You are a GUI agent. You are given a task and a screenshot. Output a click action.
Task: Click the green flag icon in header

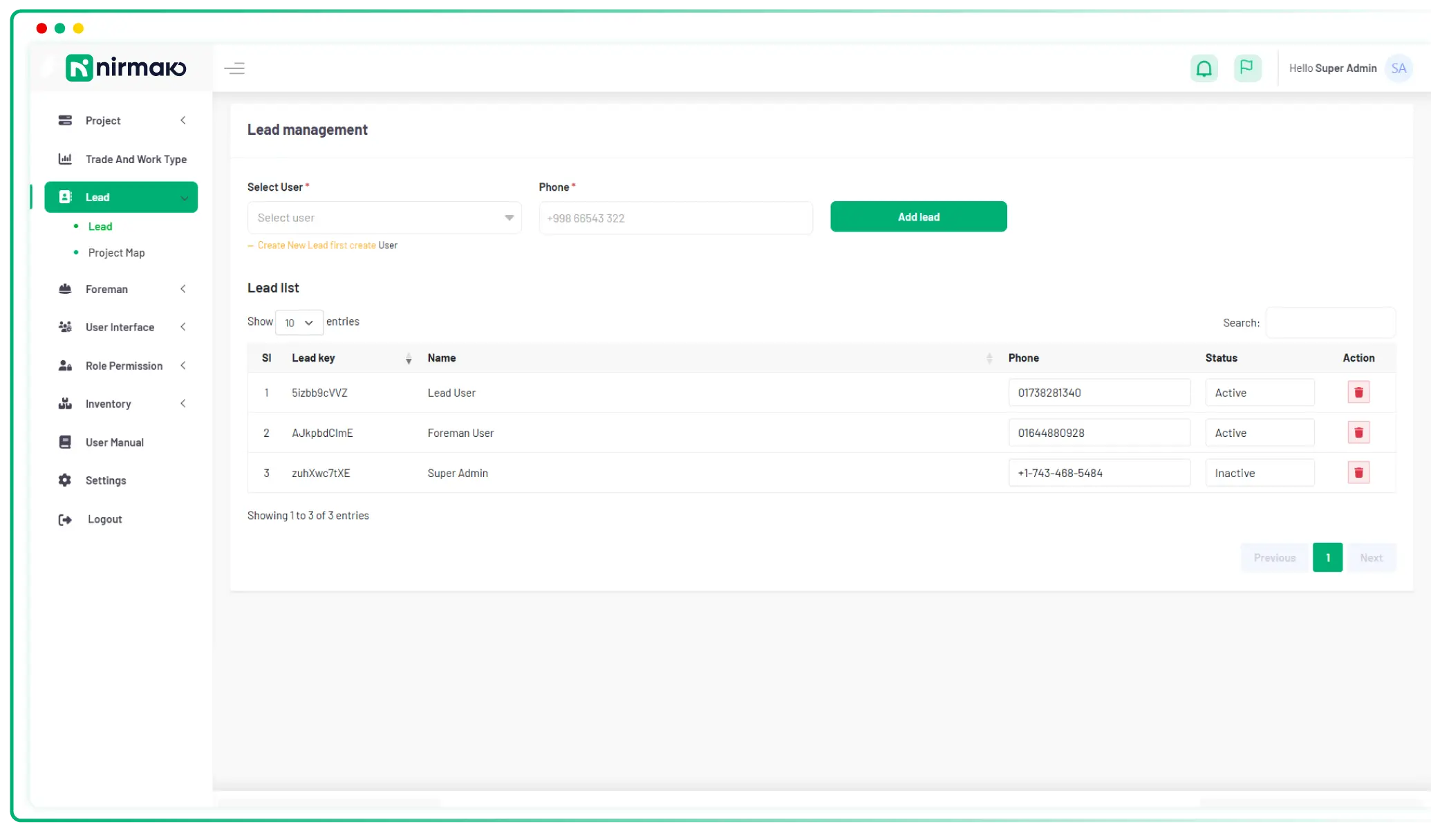[x=1247, y=68]
